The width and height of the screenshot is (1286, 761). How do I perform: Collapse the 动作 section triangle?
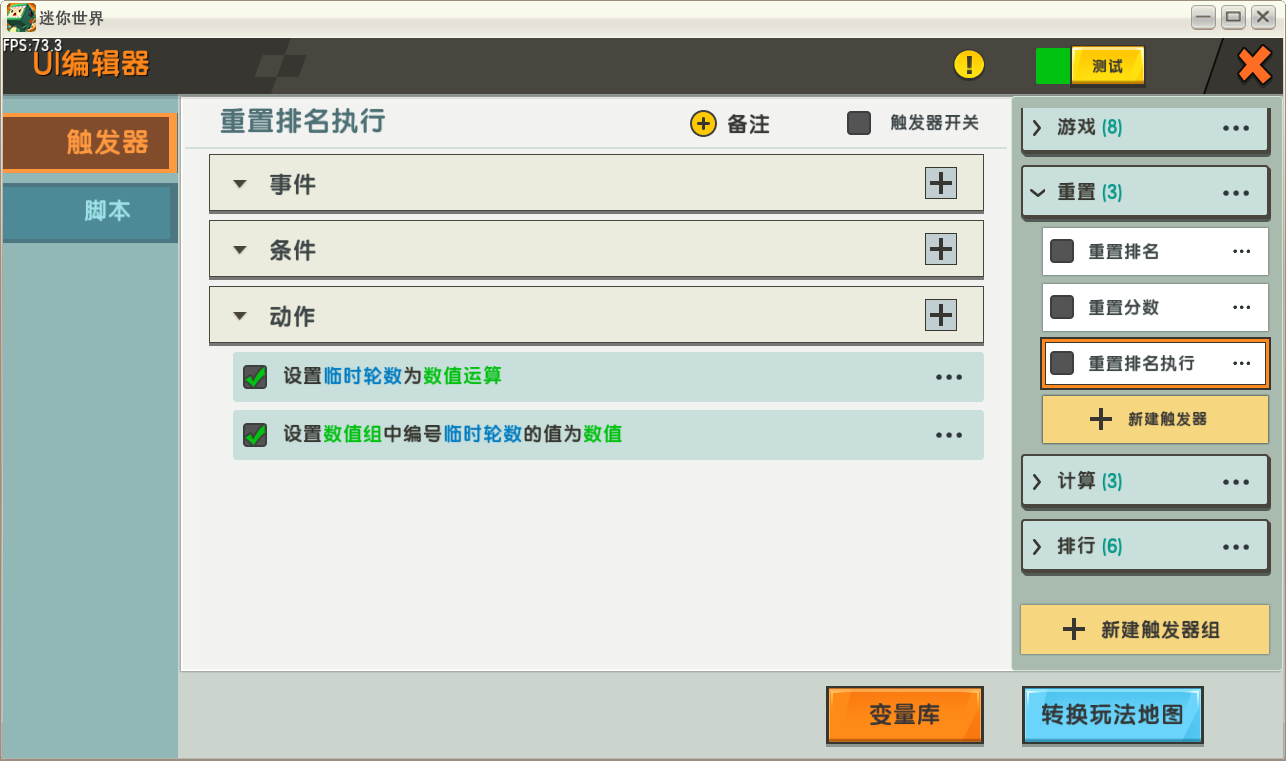coord(239,316)
